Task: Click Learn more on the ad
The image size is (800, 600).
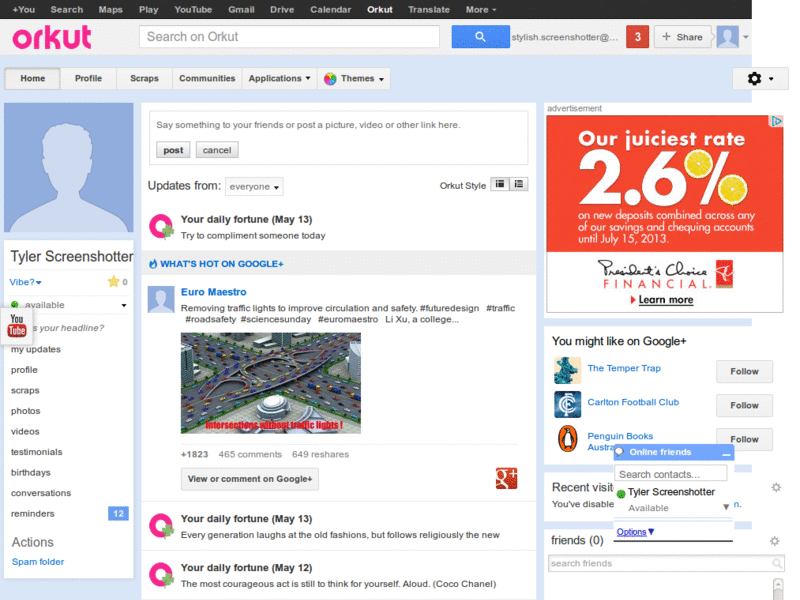Action: tap(665, 300)
